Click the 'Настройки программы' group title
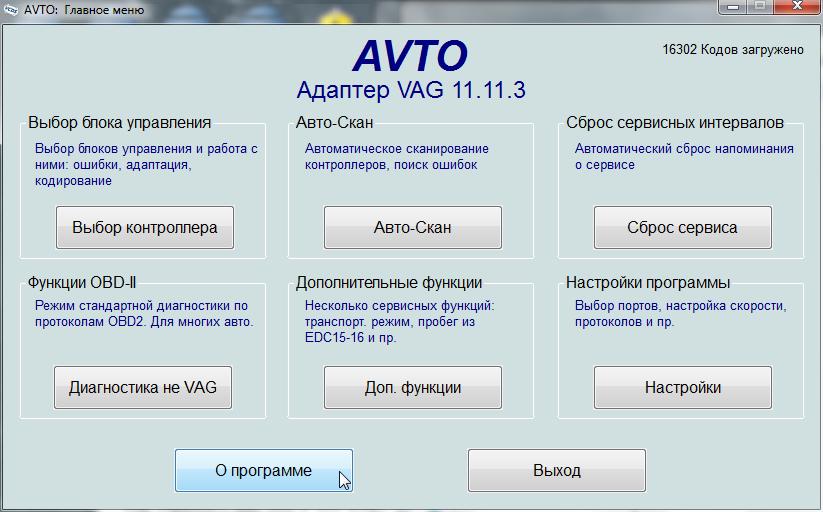823x512 pixels. tap(648, 283)
